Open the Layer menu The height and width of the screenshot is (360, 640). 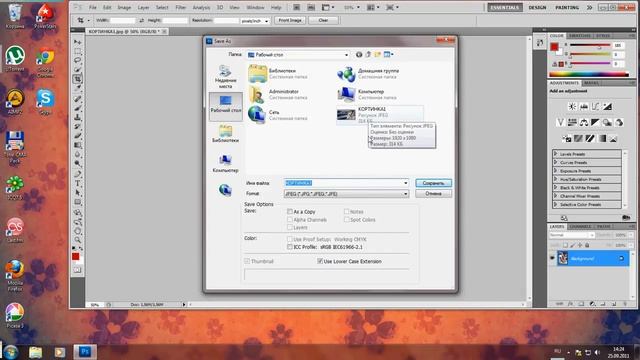[143, 7]
